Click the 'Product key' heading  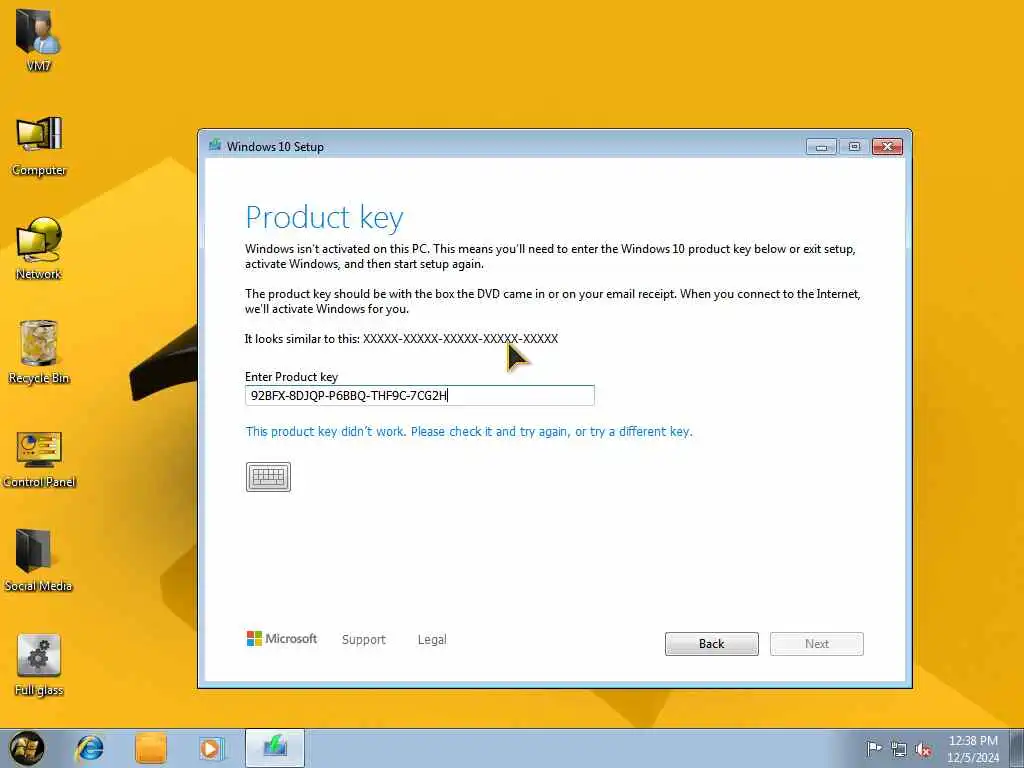click(x=325, y=217)
